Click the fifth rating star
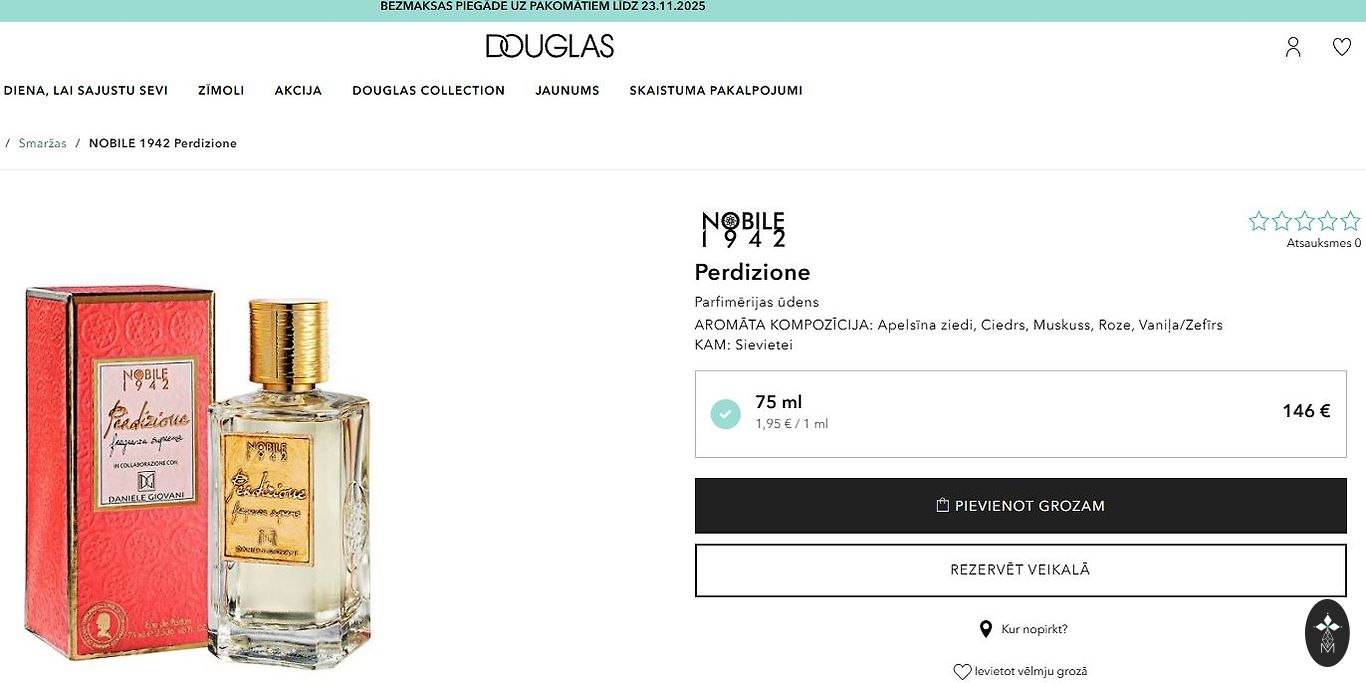 coord(1350,221)
